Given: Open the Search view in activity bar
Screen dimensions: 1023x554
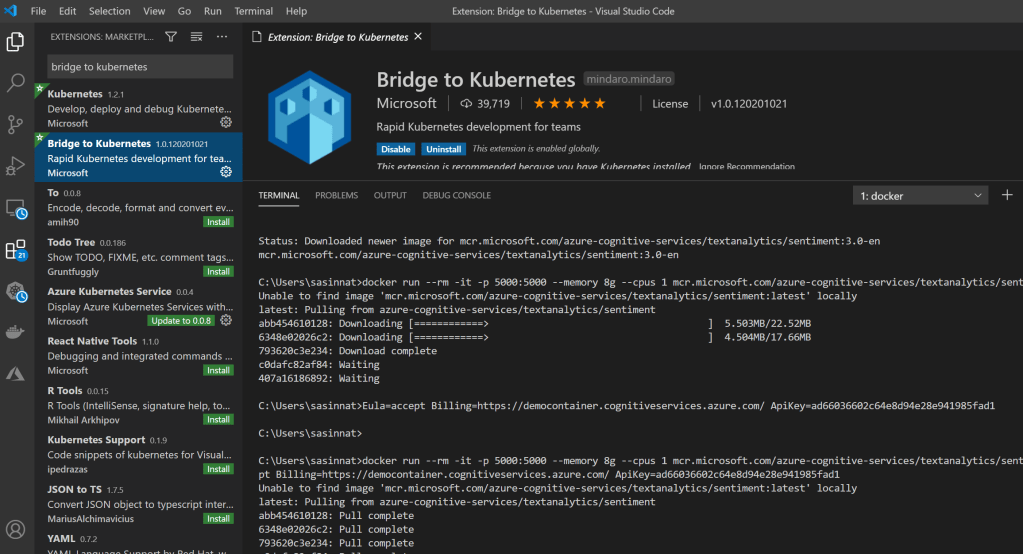Looking at the screenshot, I should tap(16, 83).
